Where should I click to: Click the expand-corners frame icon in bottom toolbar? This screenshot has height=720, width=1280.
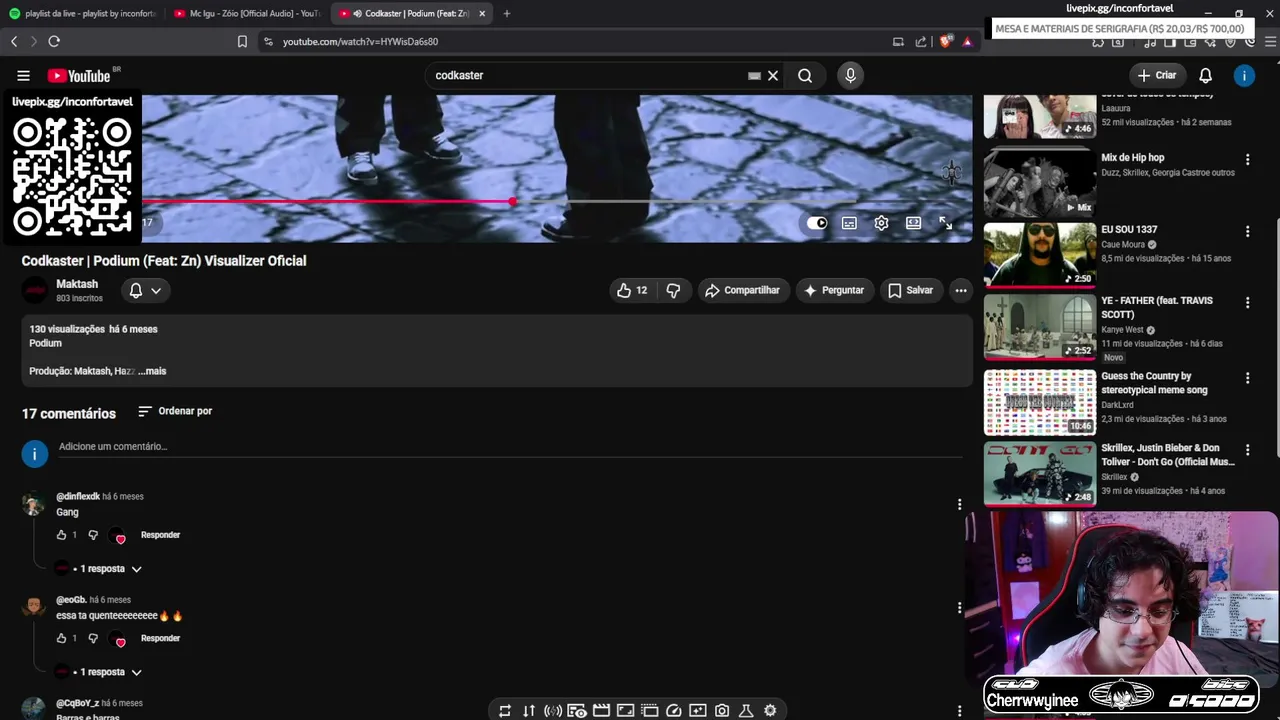(x=625, y=711)
